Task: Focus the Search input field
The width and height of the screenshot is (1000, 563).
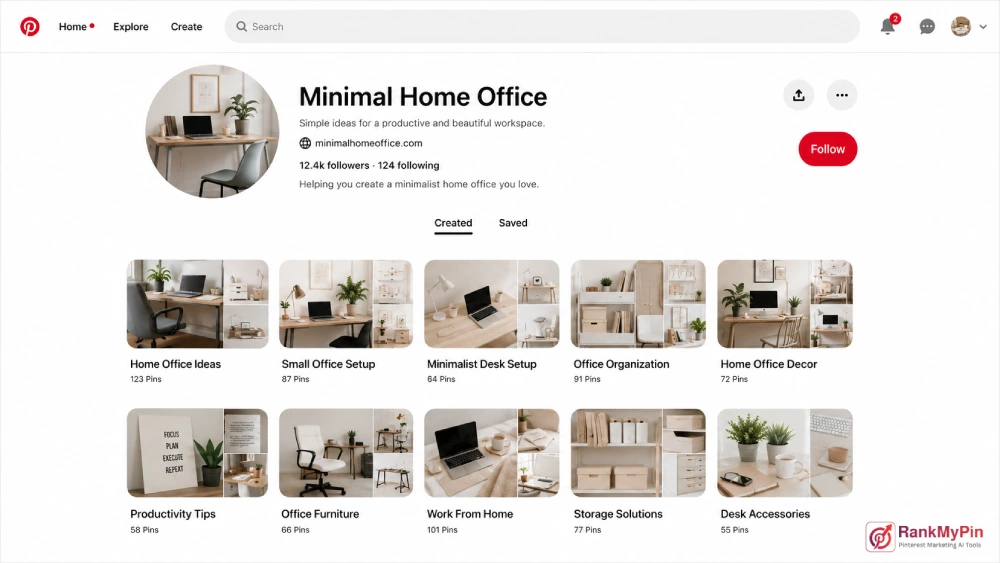Action: (542, 27)
